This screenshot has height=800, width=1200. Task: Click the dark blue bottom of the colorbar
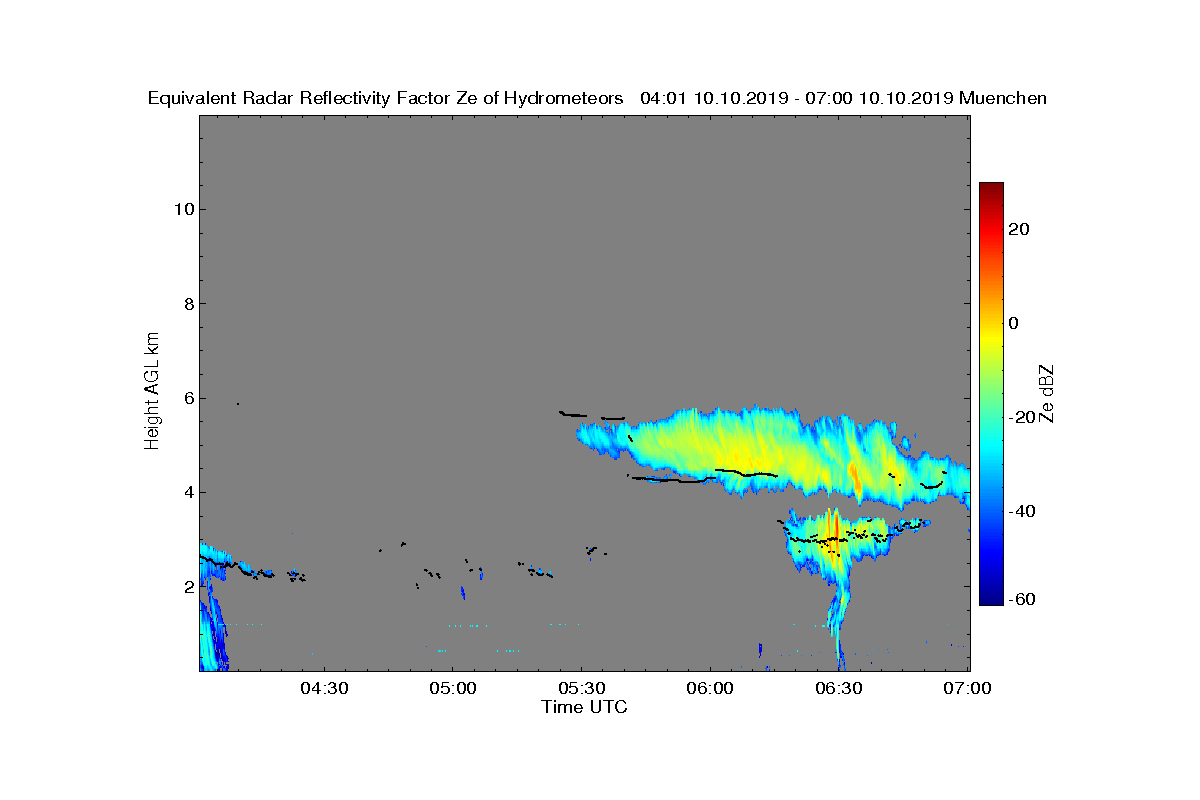pyautogui.click(x=991, y=599)
